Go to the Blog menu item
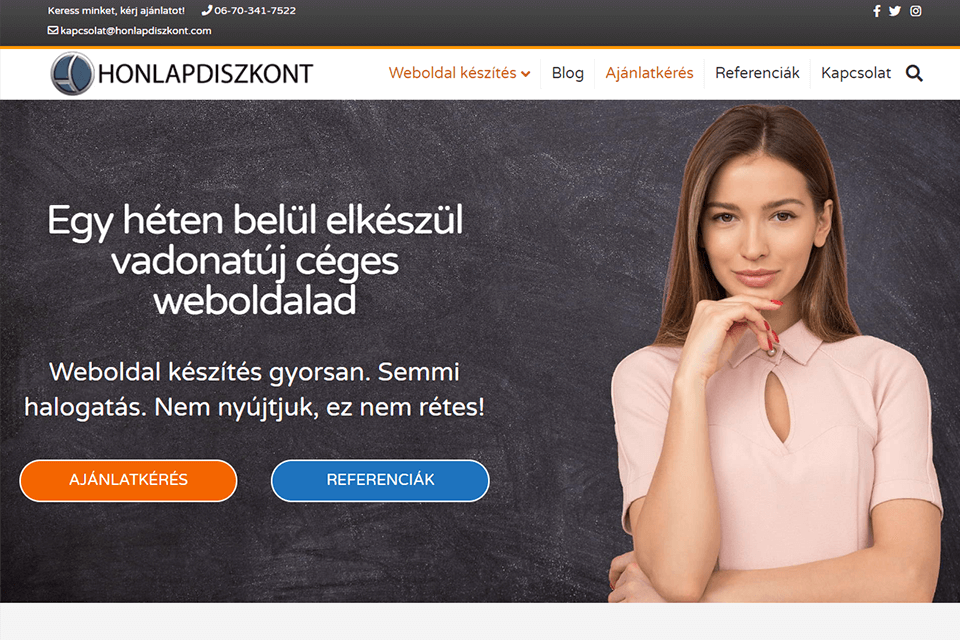The height and width of the screenshot is (640, 960). click(x=568, y=73)
